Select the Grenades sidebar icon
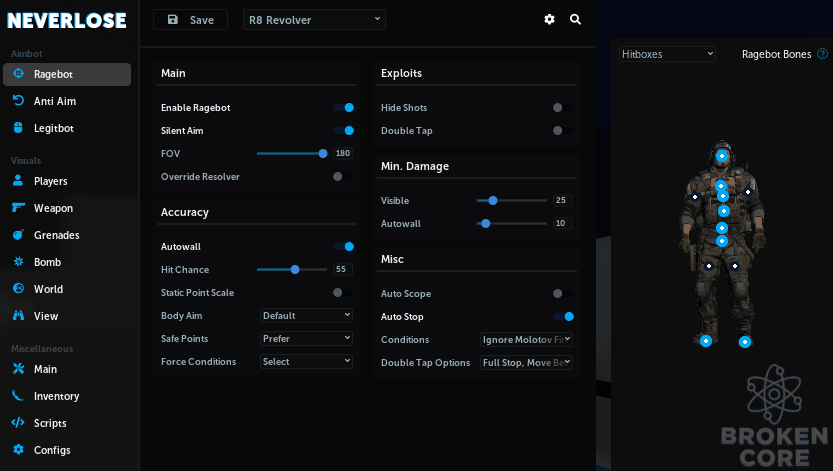 click(x=19, y=235)
